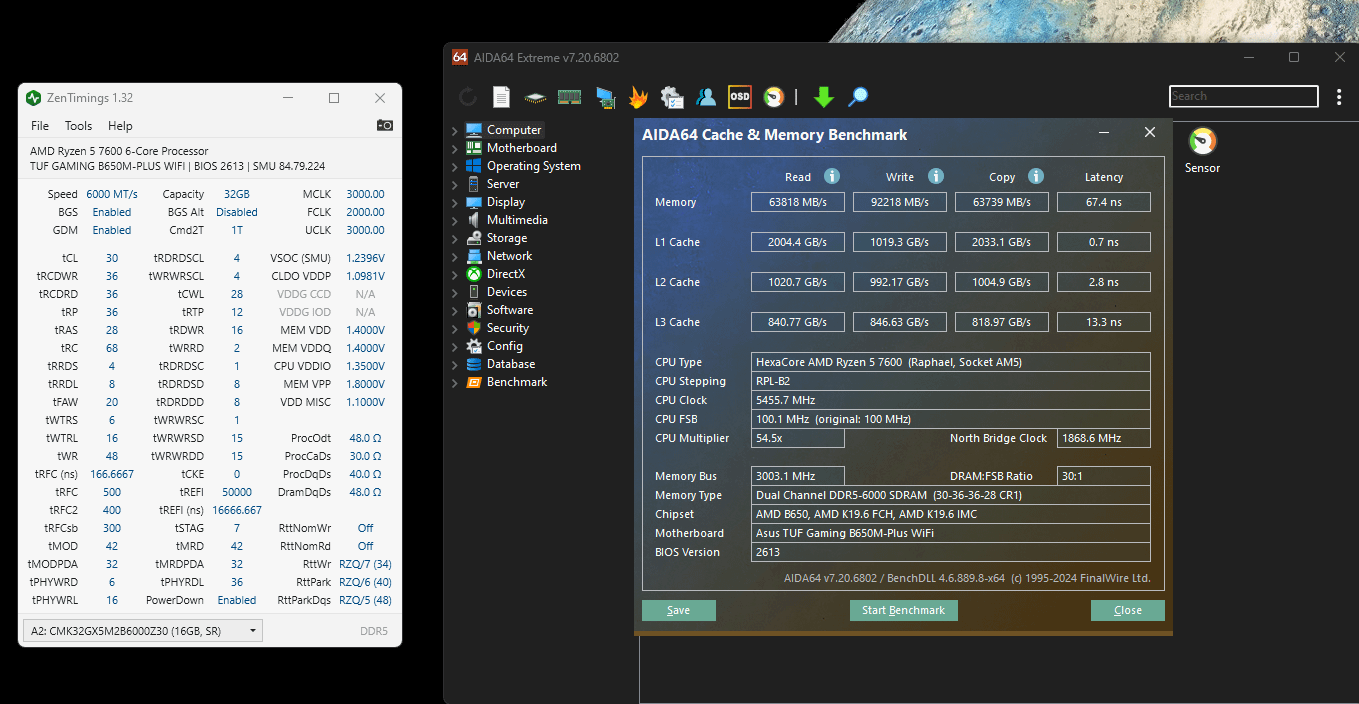Open the CPUID chip icon in toolbar
This screenshot has width=1359, height=704.
(536, 97)
